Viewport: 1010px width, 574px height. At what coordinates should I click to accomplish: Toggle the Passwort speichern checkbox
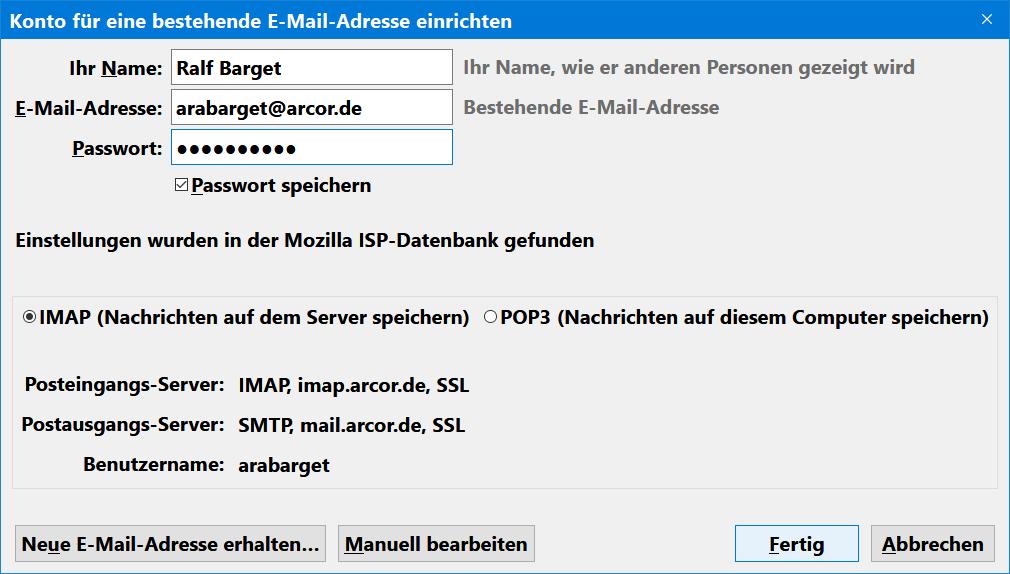[x=182, y=185]
